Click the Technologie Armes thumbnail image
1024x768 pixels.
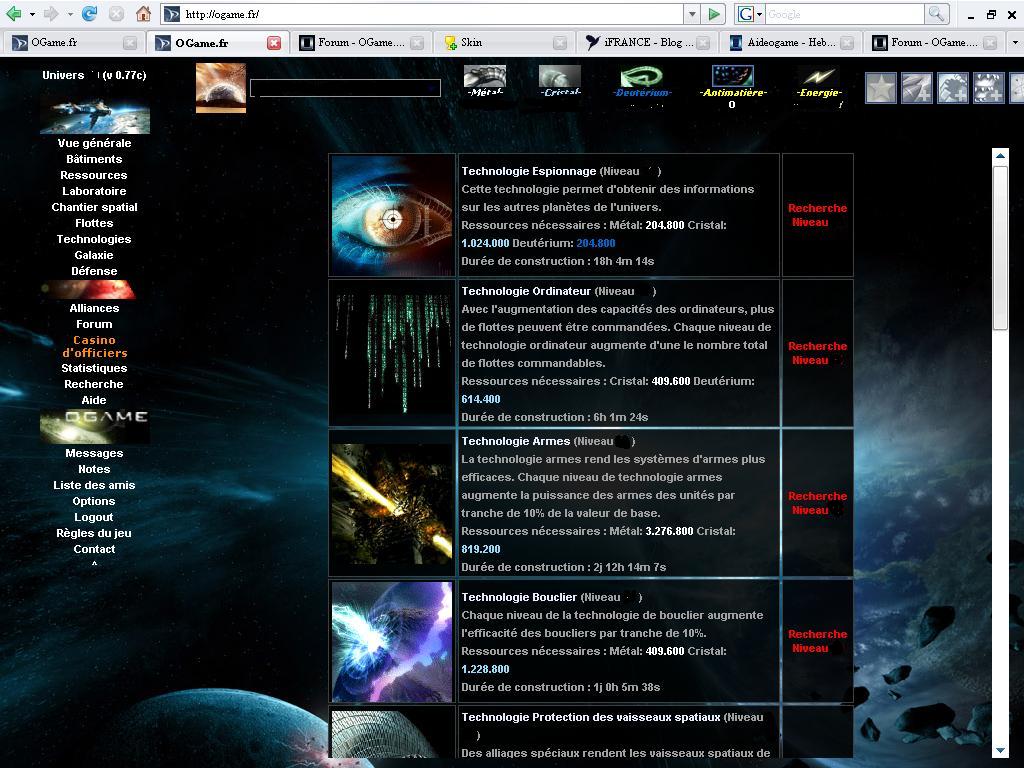392,504
